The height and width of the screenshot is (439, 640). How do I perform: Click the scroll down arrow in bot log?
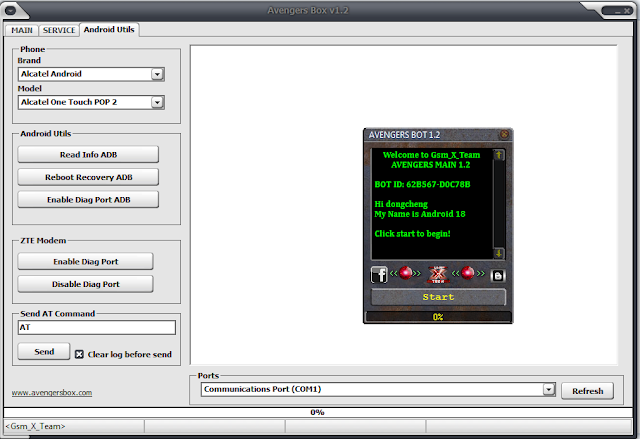(x=498, y=253)
